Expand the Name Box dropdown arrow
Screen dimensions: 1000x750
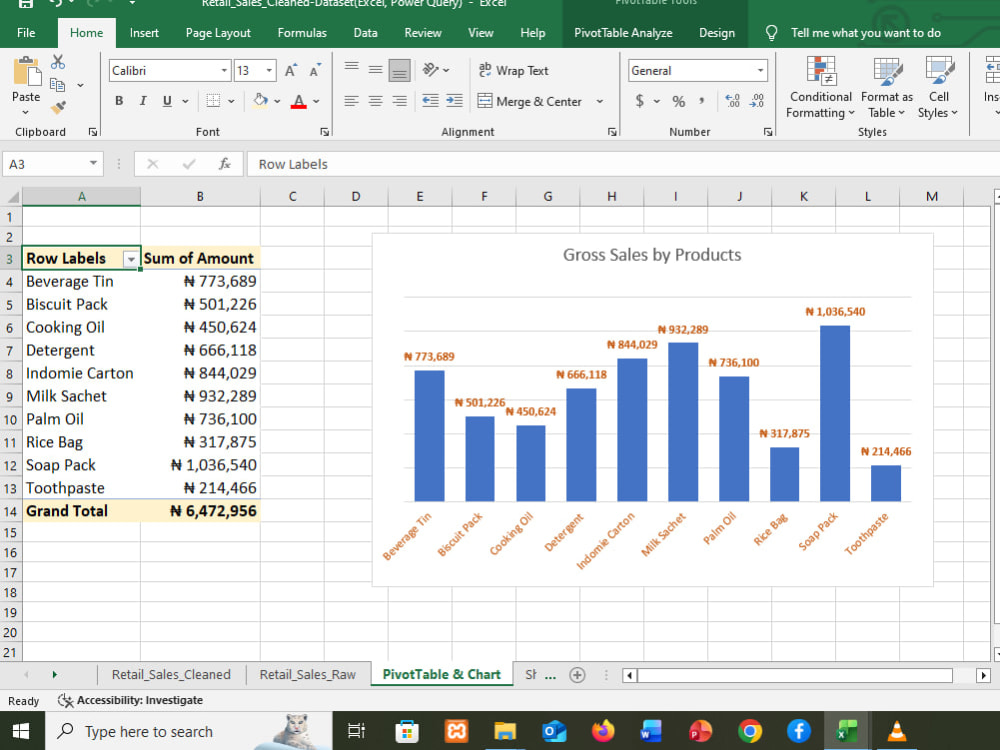coord(93,163)
